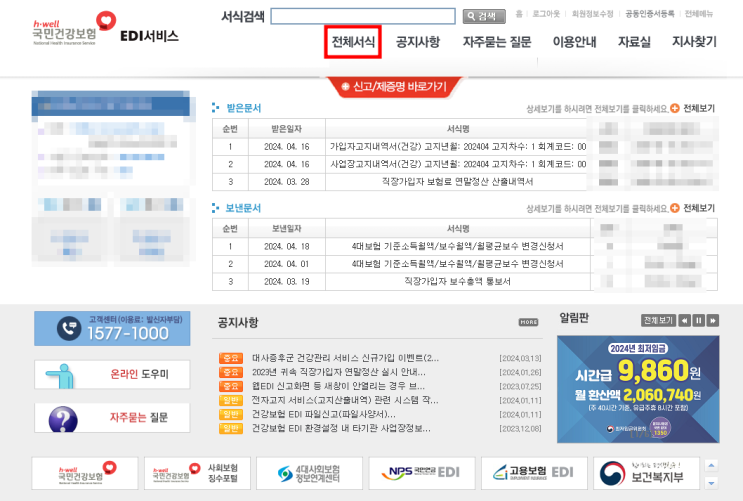Open notice 건강보험 EDI 환경설정 내 타기관 사업장정보
743x501 pixels.
tap(341, 428)
